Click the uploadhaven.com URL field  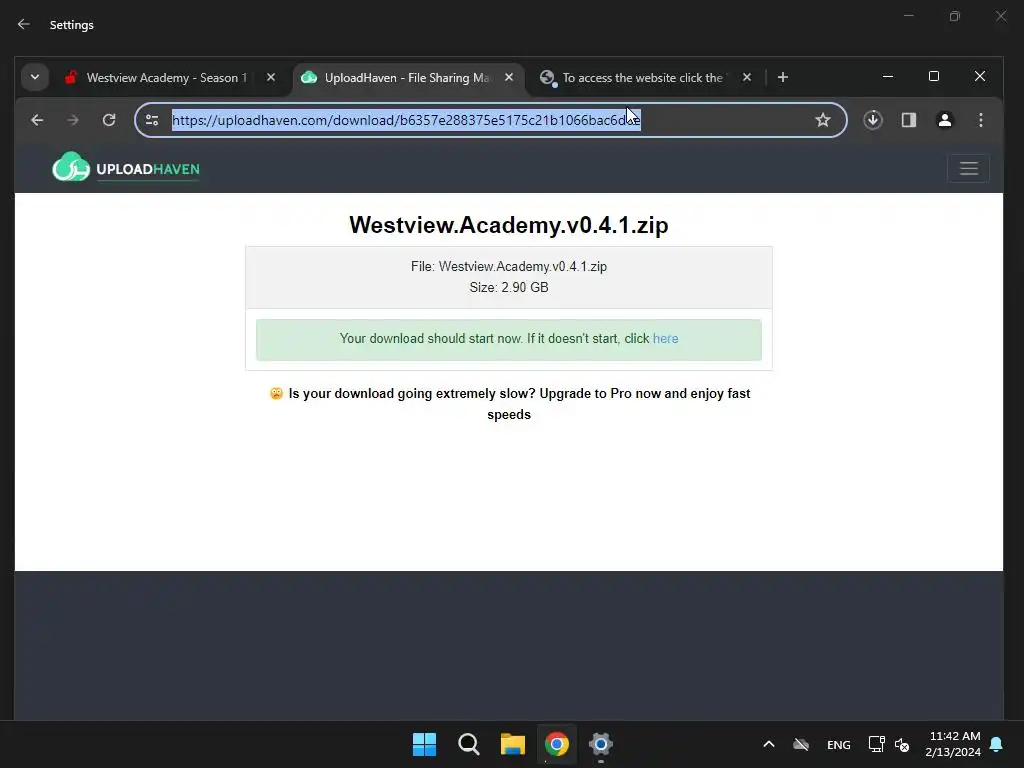click(490, 120)
